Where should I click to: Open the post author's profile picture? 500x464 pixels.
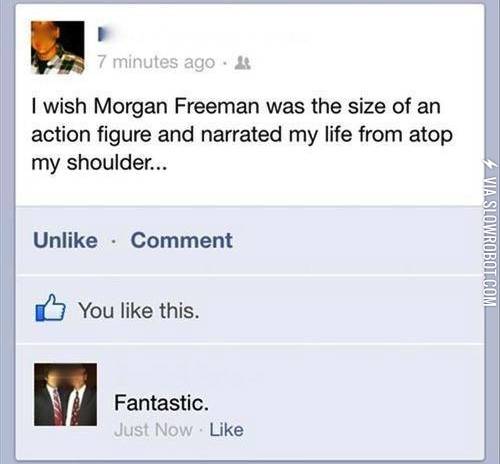58,47
